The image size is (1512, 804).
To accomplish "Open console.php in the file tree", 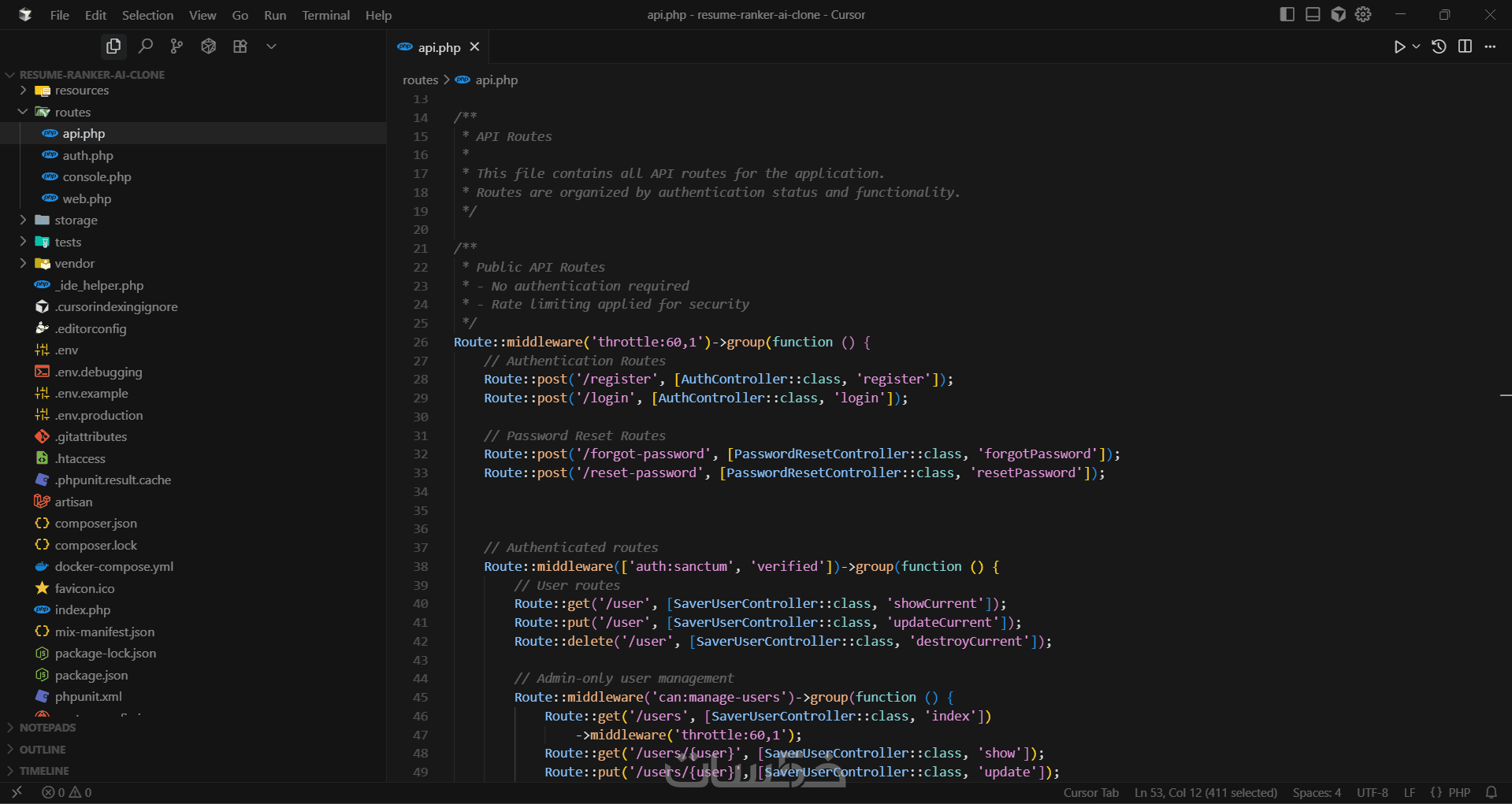I will pyautogui.click(x=97, y=177).
